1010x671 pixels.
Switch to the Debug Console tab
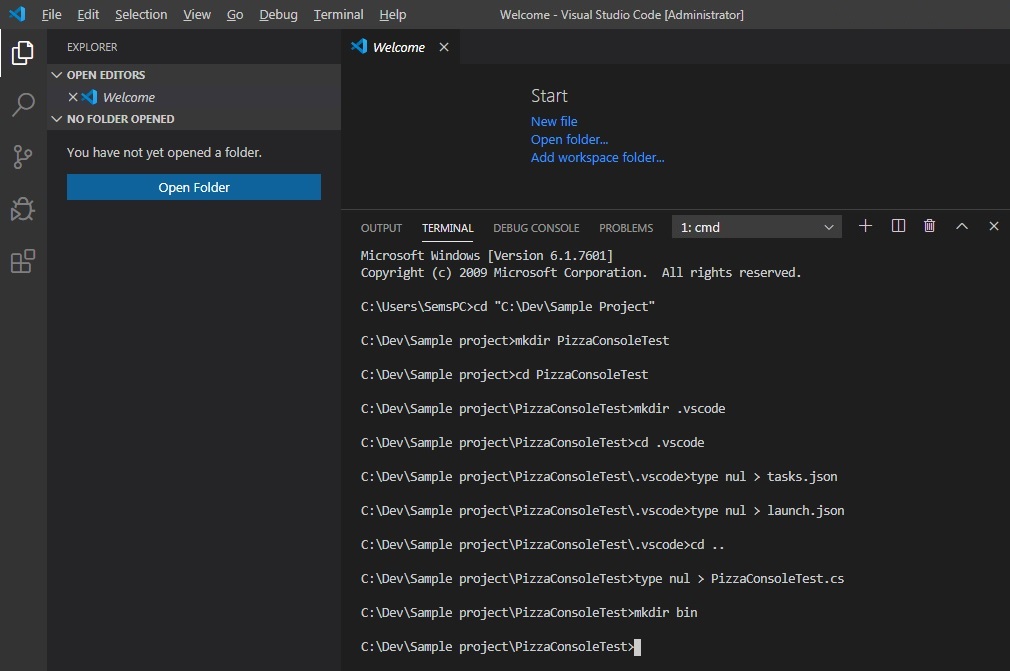536,228
